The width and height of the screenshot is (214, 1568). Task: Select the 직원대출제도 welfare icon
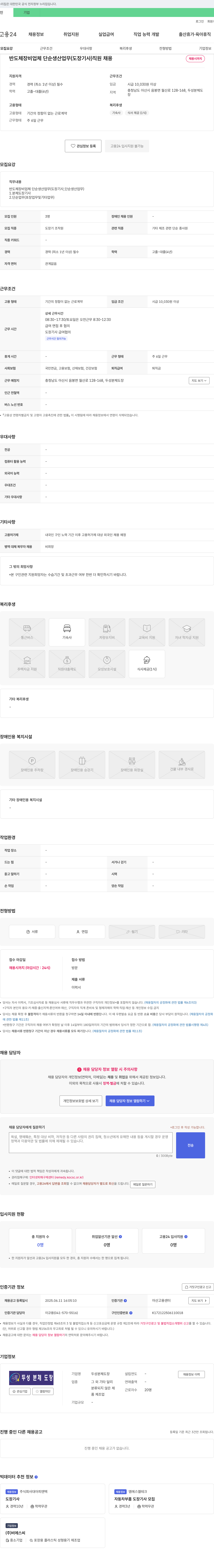[67, 664]
